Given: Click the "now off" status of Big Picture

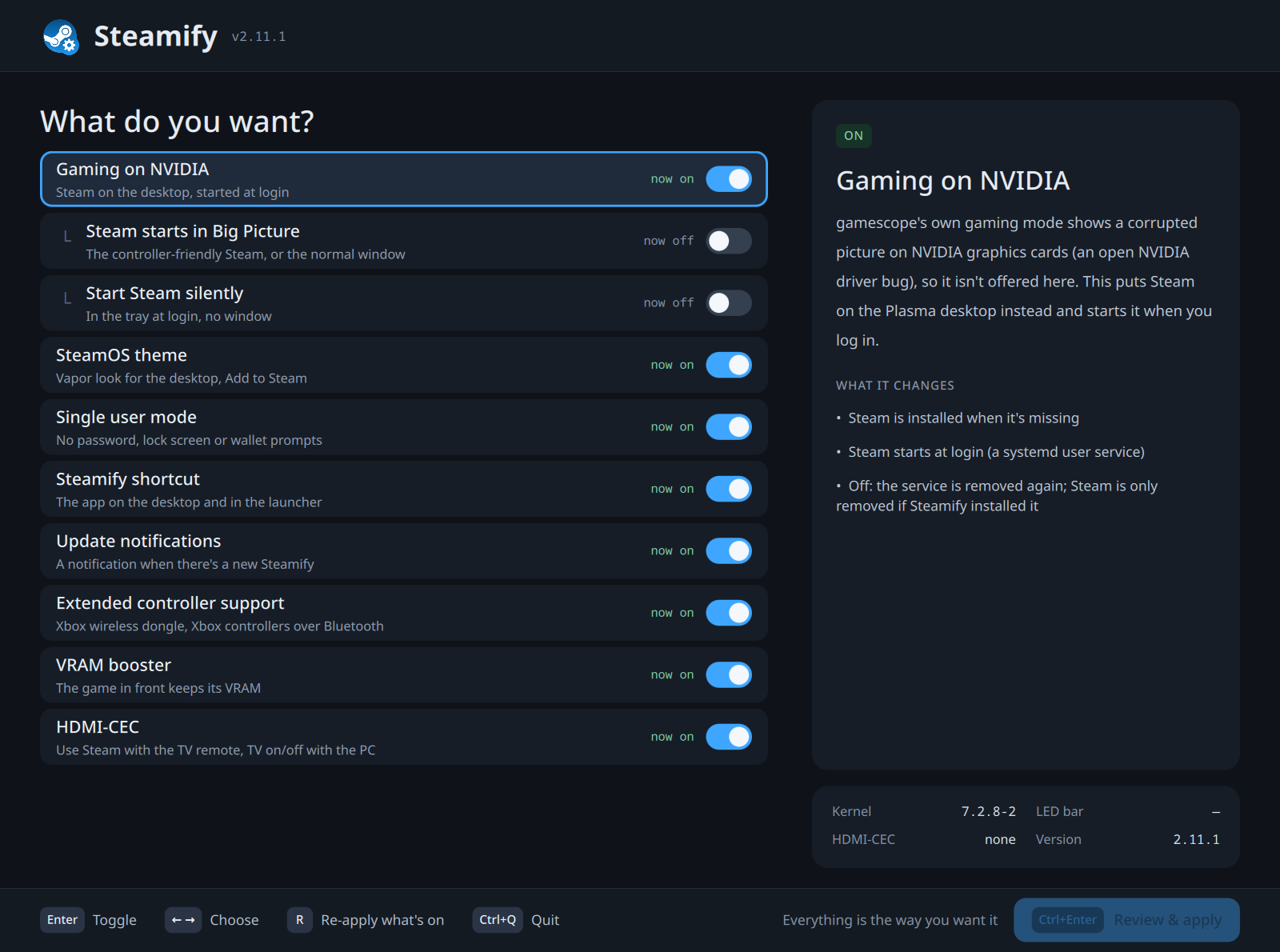Looking at the screenshot, I should click(x=669, y=241).
